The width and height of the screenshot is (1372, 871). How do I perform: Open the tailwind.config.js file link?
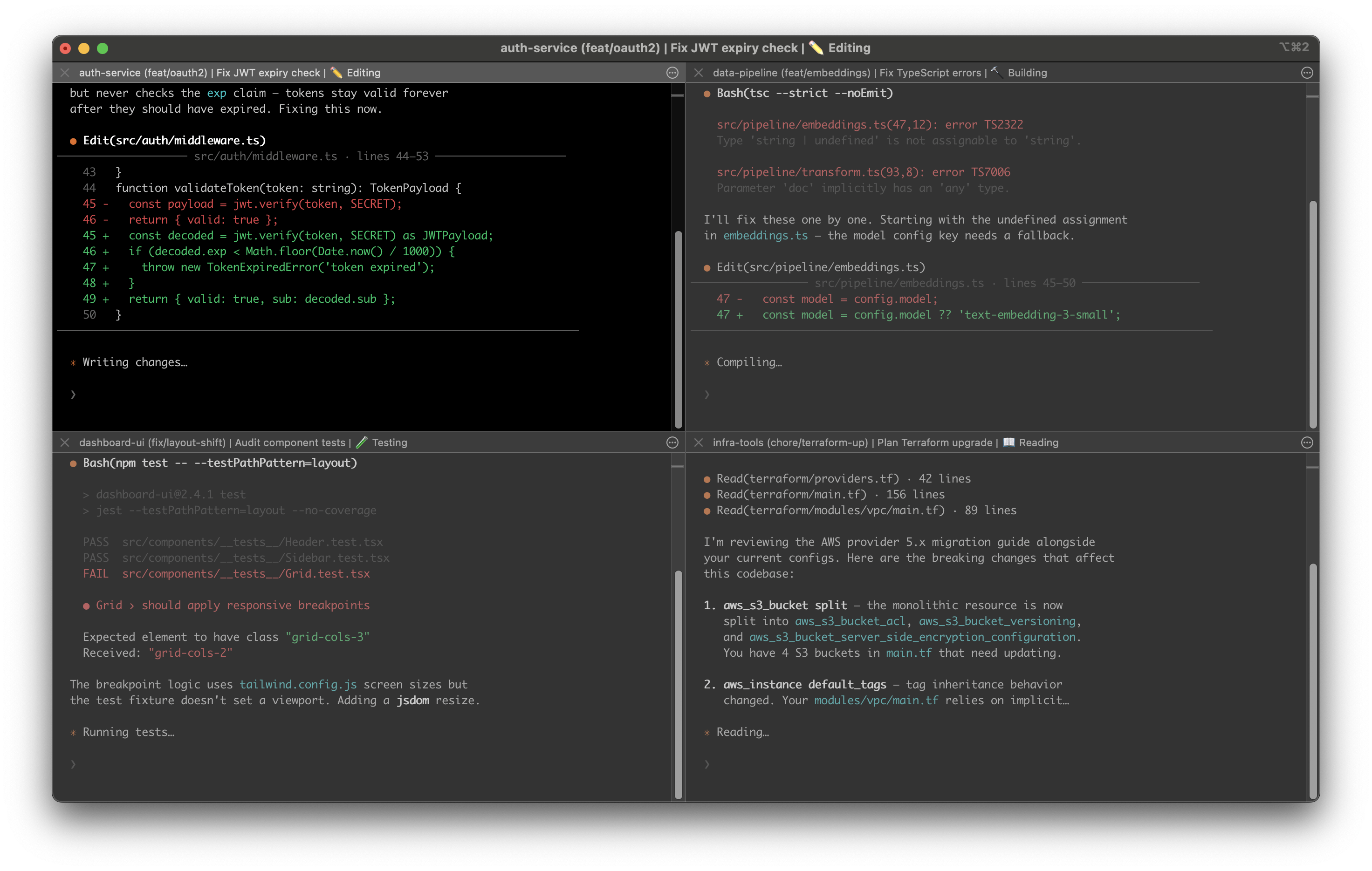pos(298,684)
